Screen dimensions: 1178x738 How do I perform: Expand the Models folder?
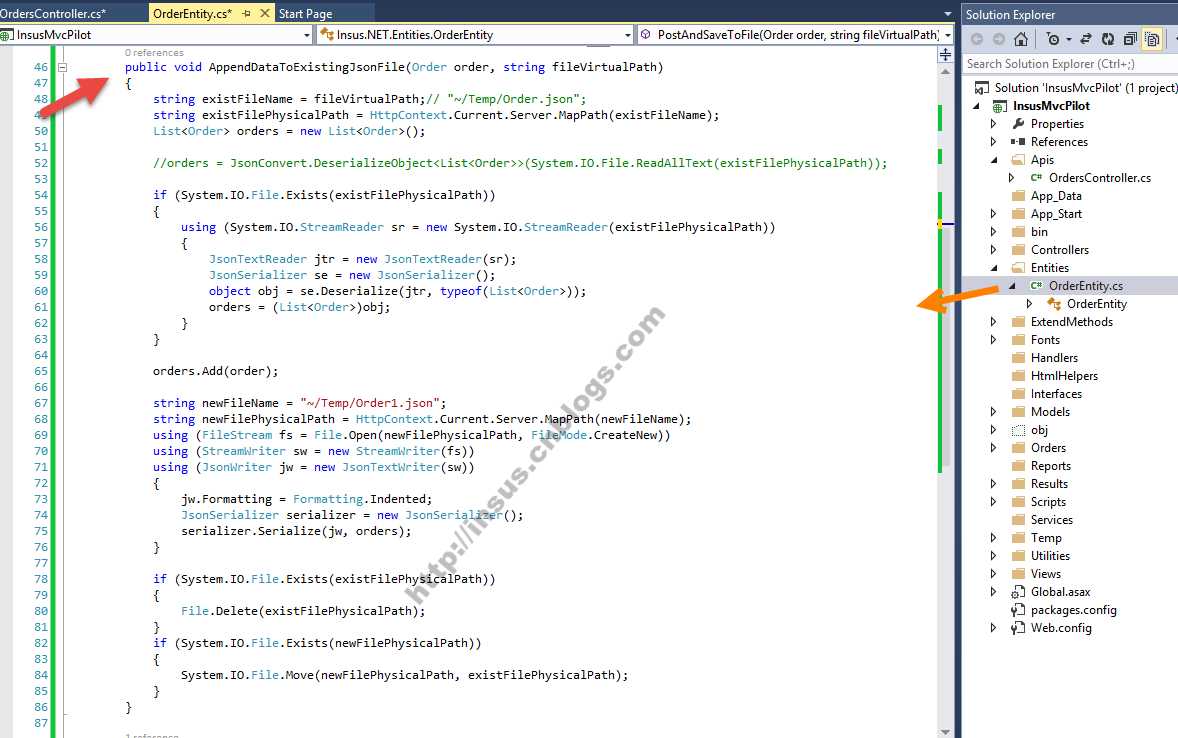(993, 412)
